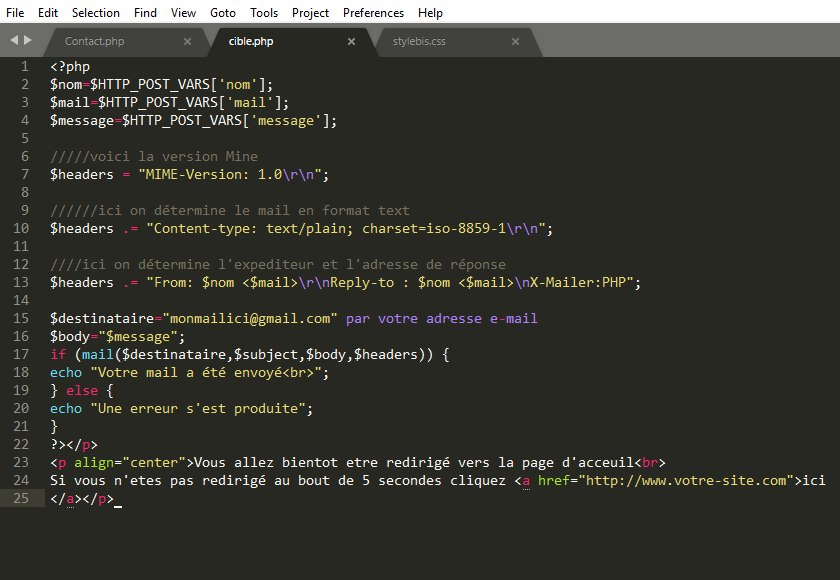840x580 pixels.
Task: Open the Selection menu
Action: [95, 12]
